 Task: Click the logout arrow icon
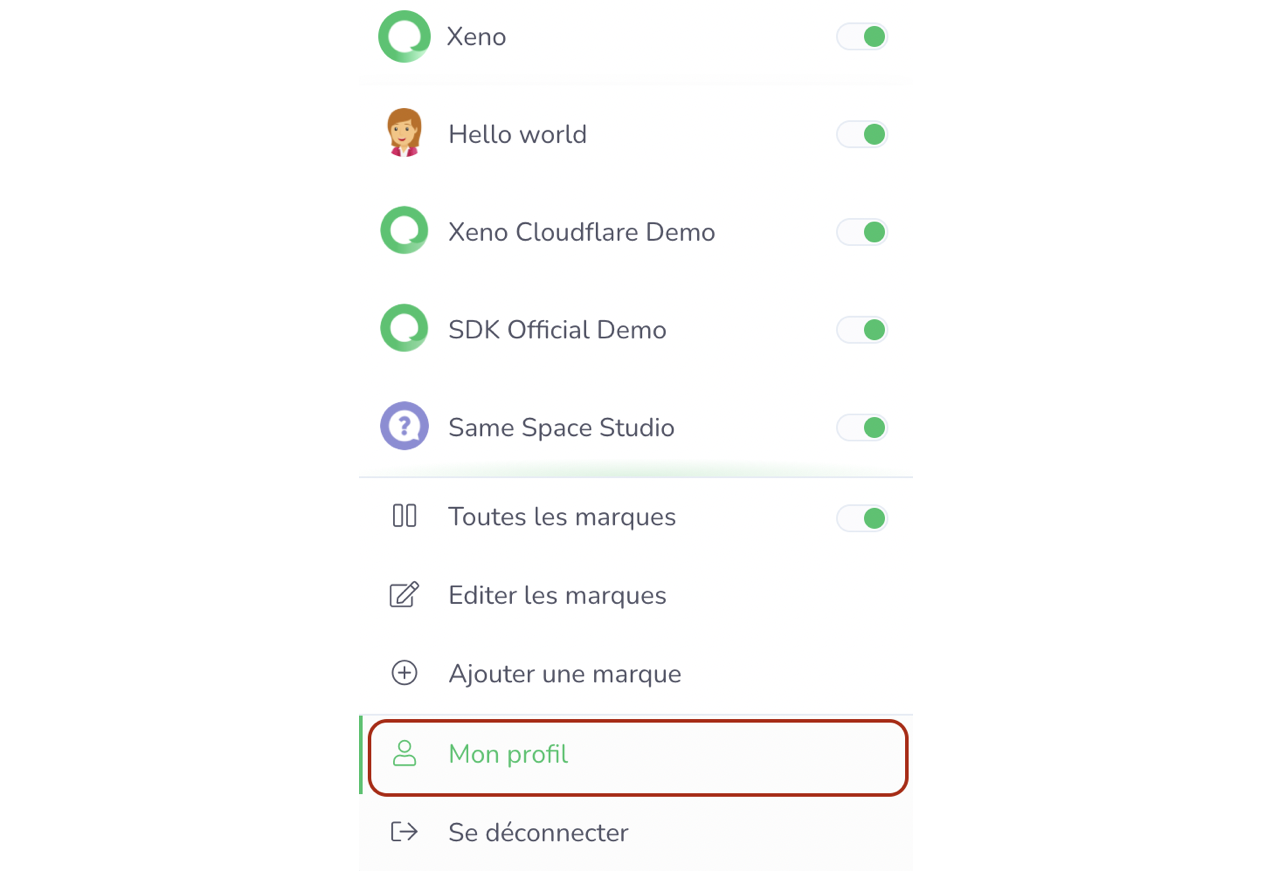click(x=404, y=832)
